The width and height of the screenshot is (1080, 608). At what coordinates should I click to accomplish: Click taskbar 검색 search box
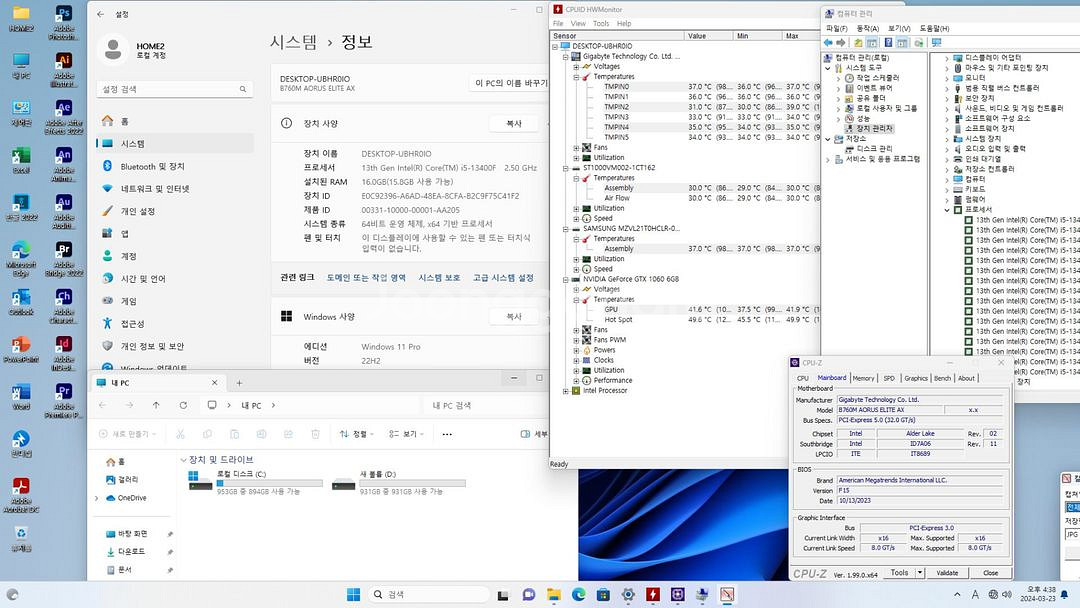[x=428, y=594]
